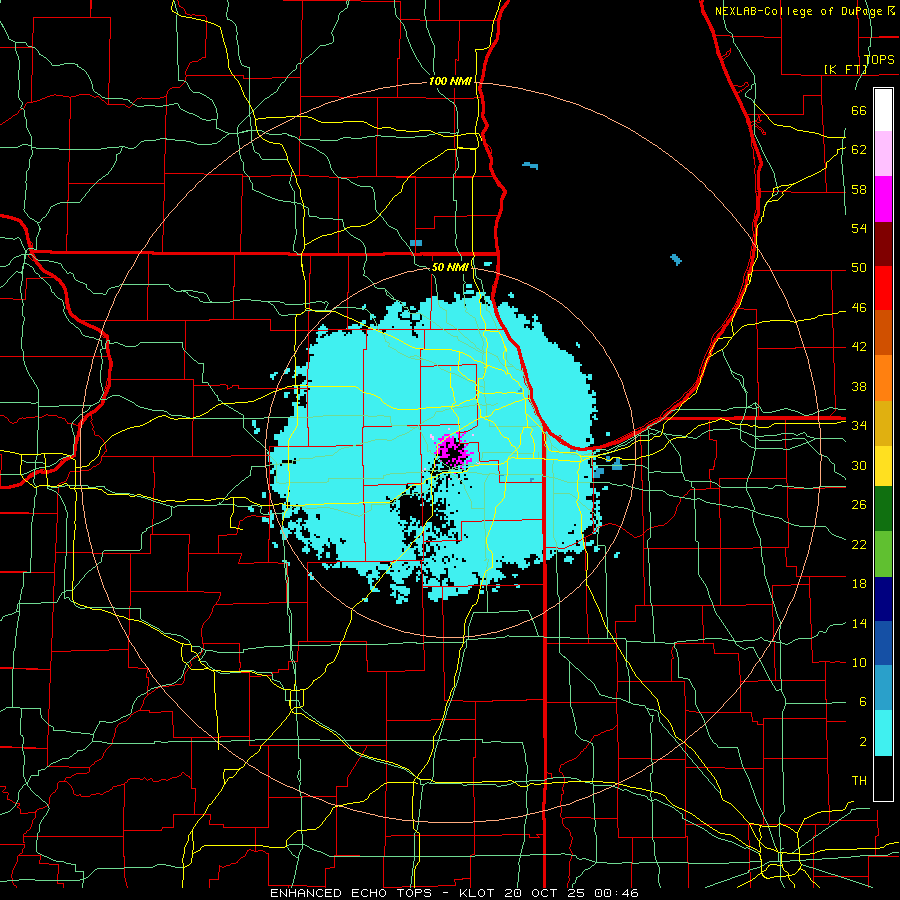Click the black TH threshold swatch
The image size is (900, 900).
point(883,778)
